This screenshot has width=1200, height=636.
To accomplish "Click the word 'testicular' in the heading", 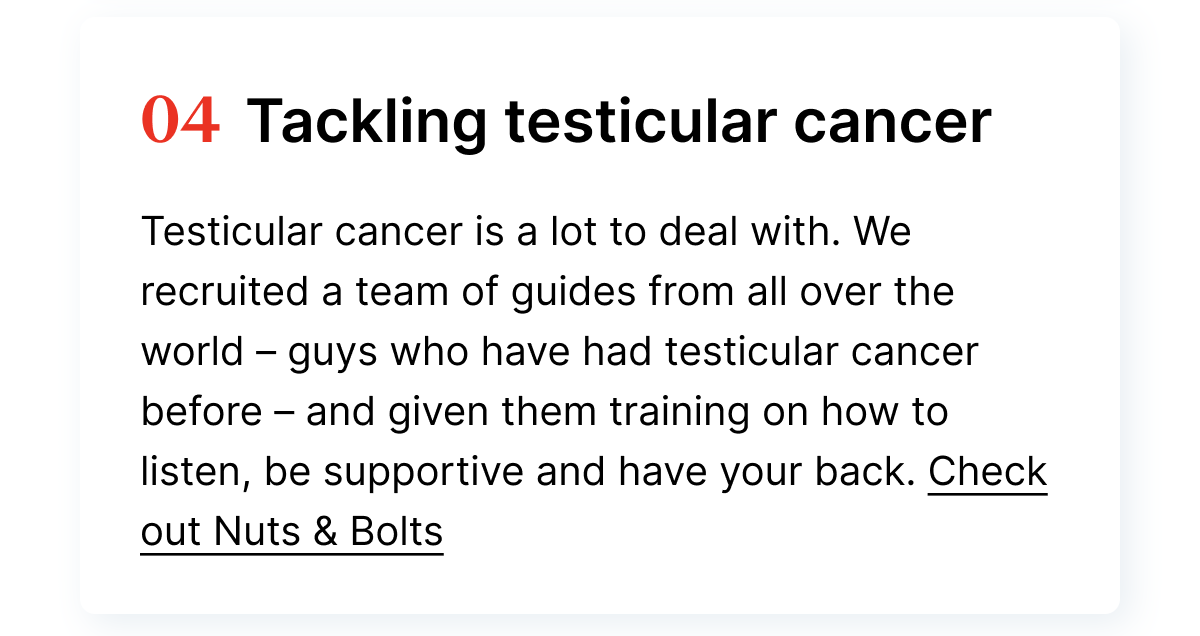I will click(x=640, y=122).
